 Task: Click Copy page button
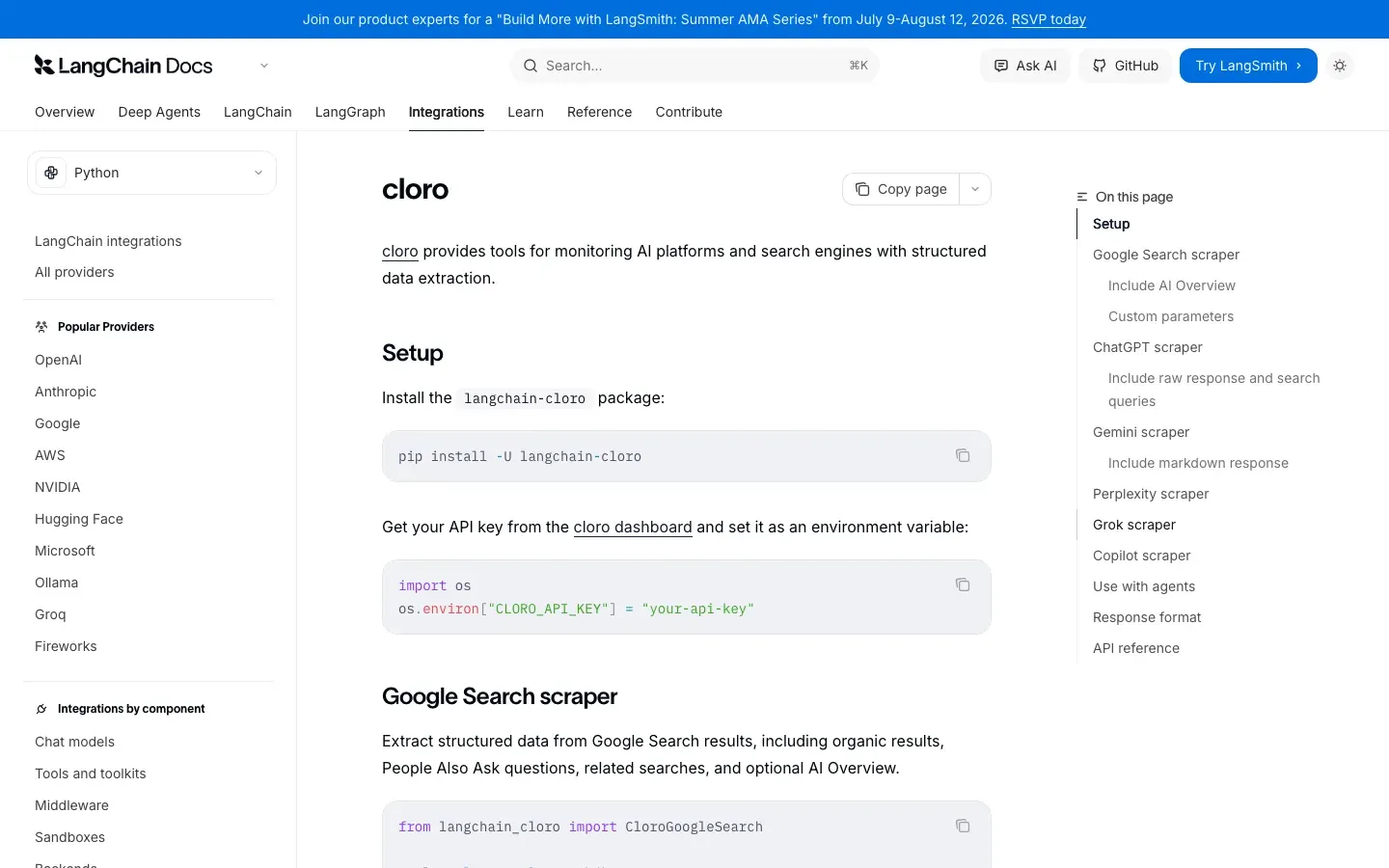pos(901,189)
